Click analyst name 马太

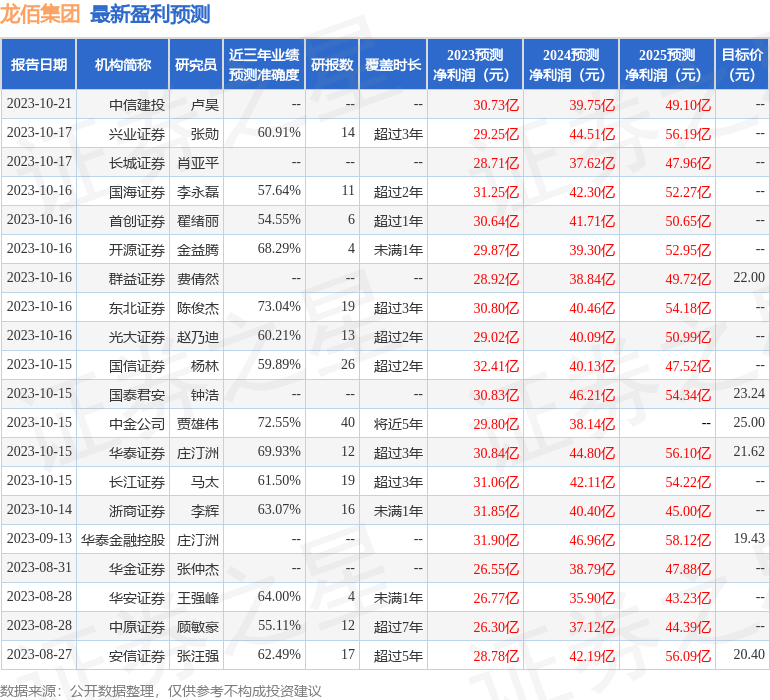tap(205, 481)
